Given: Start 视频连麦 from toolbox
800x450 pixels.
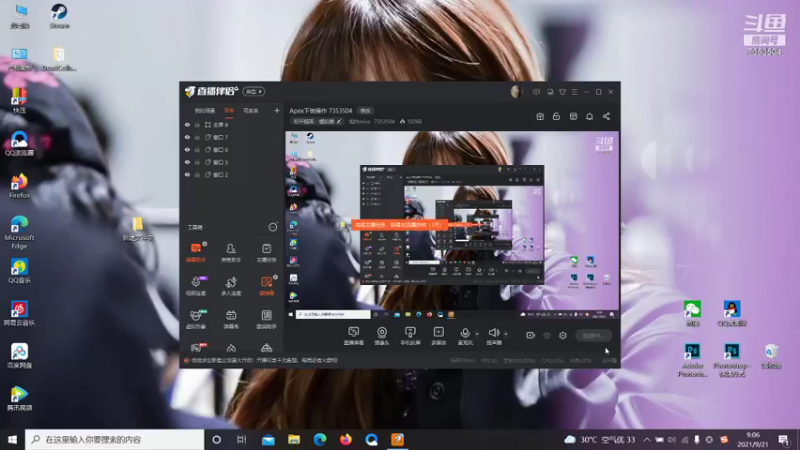Looking at the screenshot, I should (195, 286).
